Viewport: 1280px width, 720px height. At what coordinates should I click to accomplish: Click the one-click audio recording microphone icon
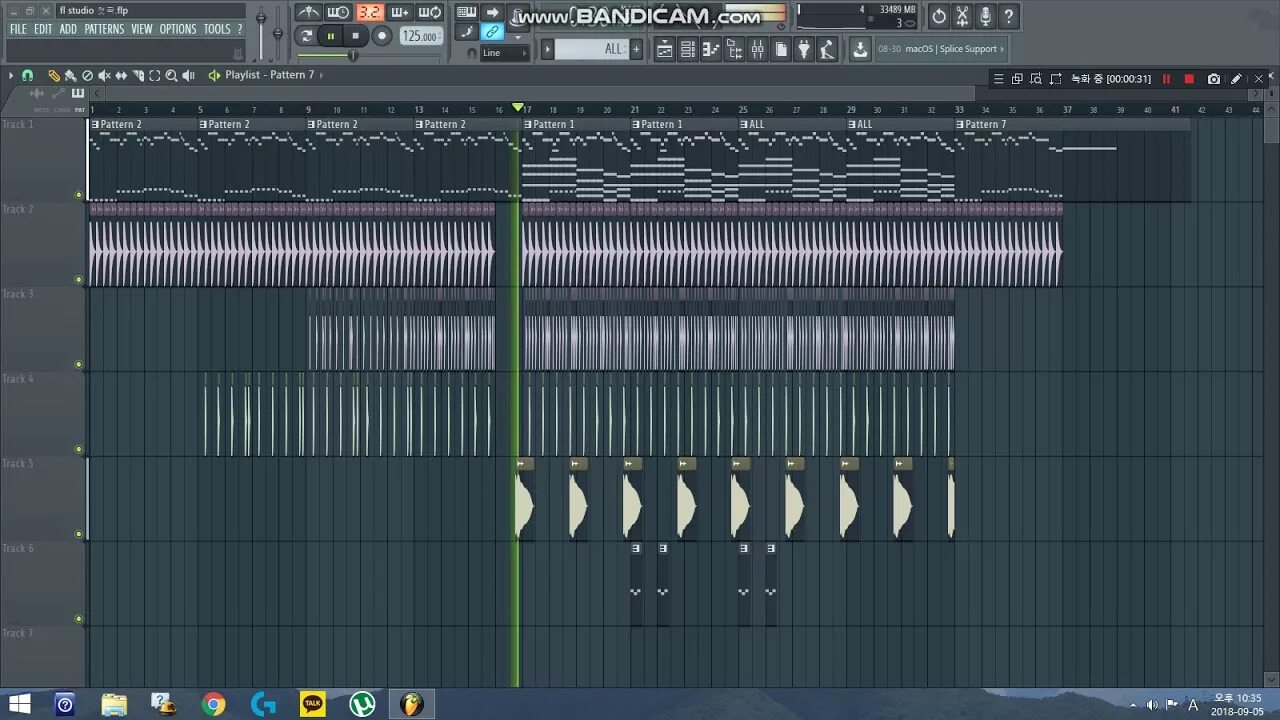985,16
